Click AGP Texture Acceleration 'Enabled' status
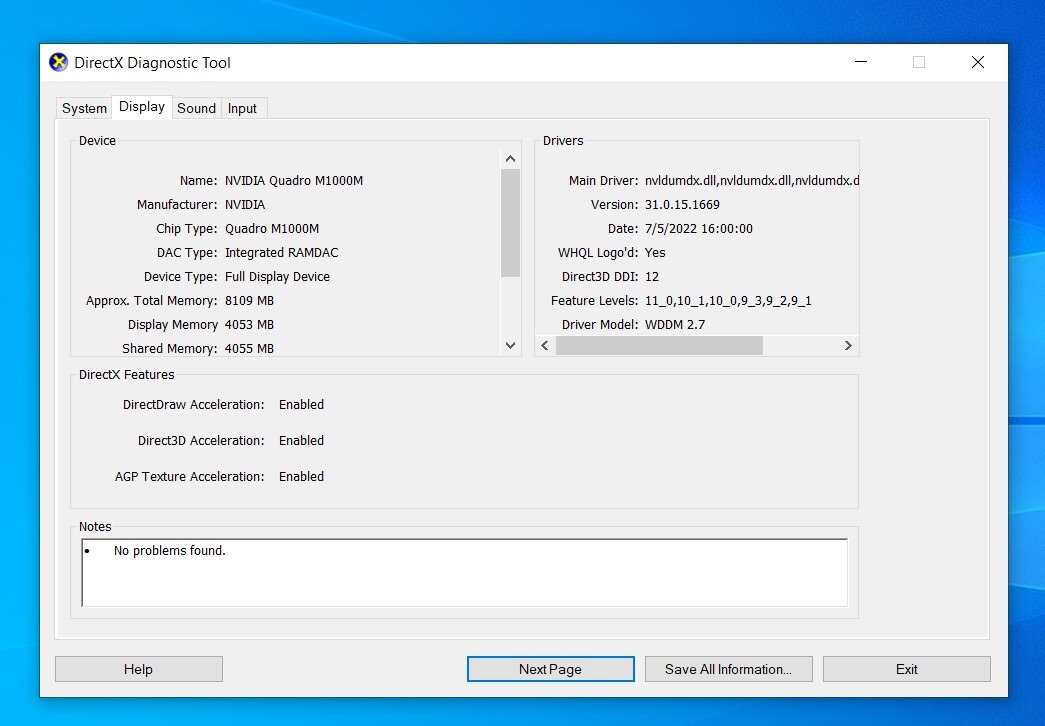This screenshot has height=726, width=1045. (301, 477)
